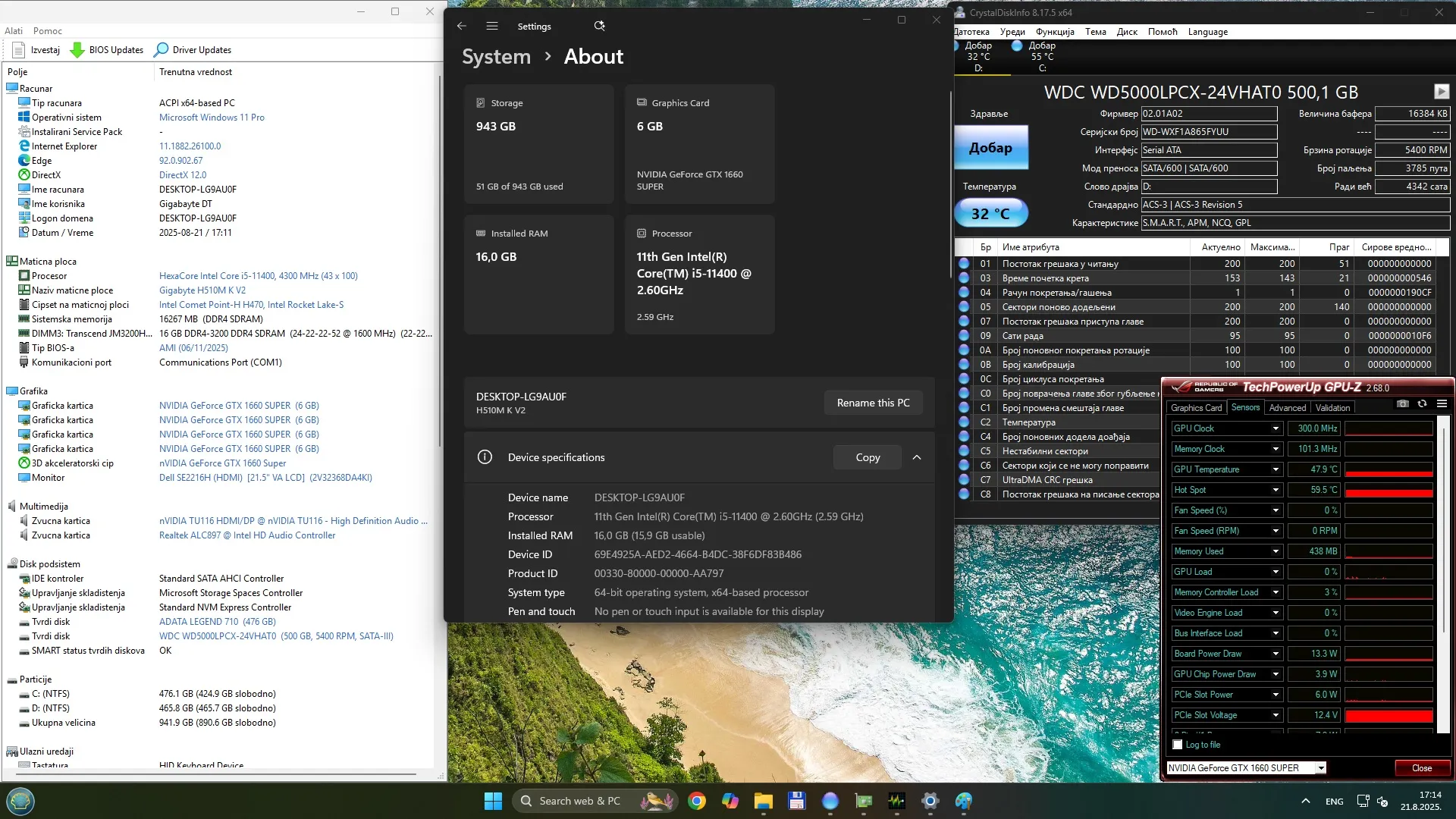Click the GPU-Z screenshot camera icon

1403,404
